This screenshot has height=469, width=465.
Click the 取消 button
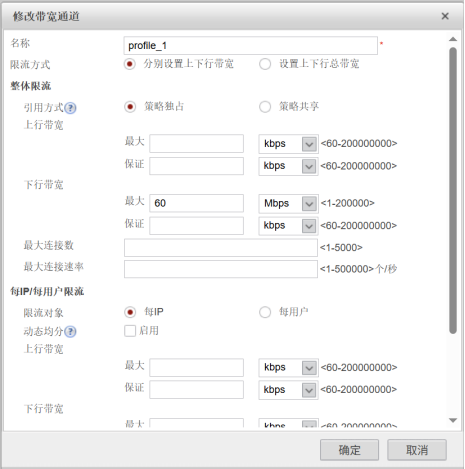tap(417, 450)
